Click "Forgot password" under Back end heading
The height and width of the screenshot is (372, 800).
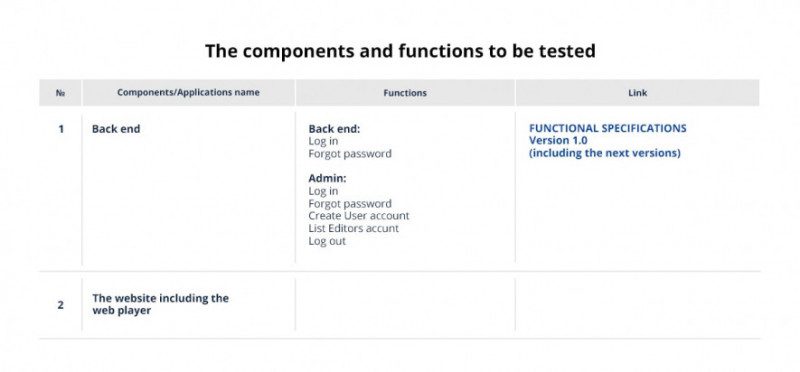point(349,154)
